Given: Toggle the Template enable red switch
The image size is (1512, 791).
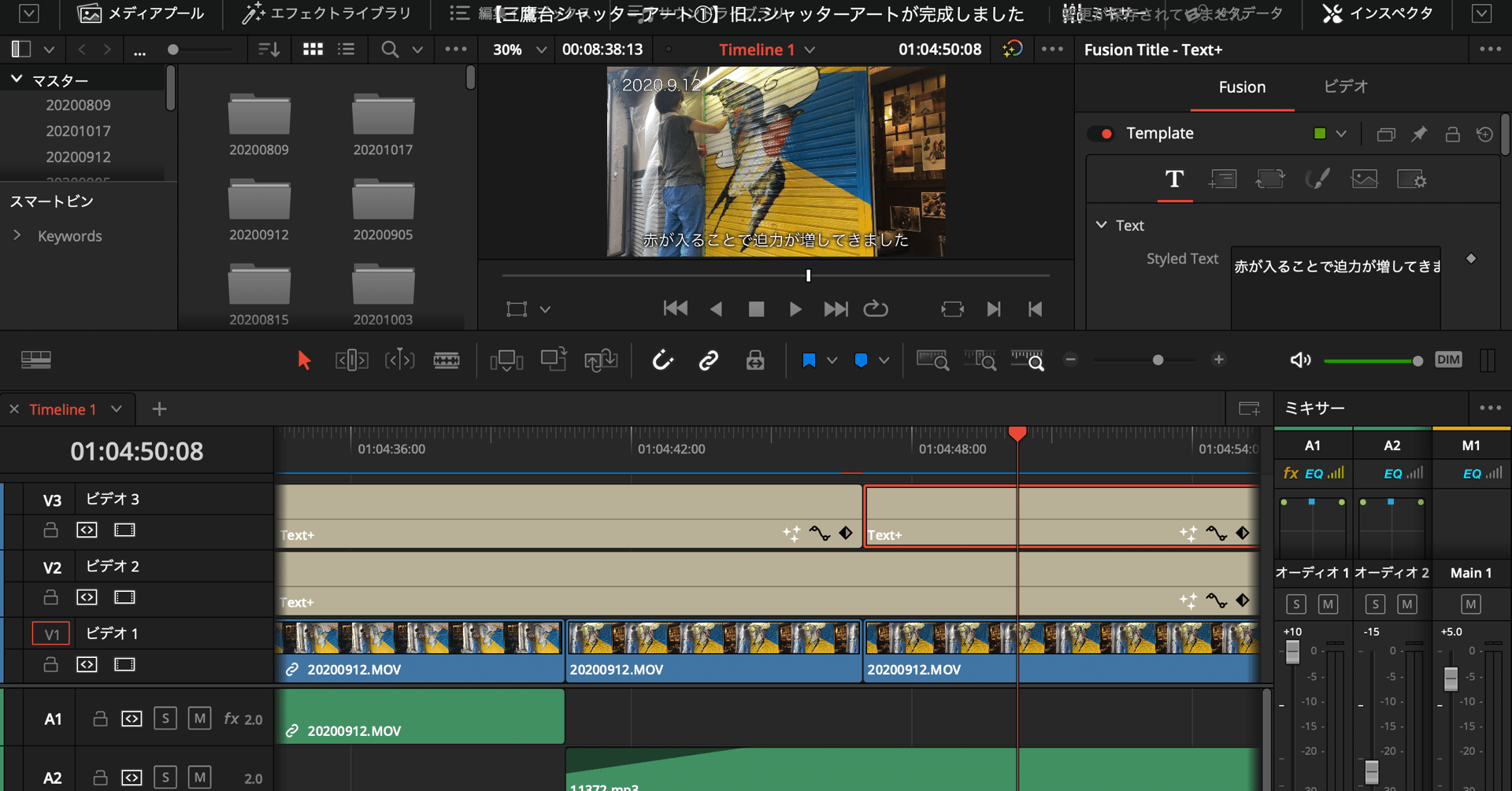Looking at the screenshot, I should click(x=1101, y=134).
